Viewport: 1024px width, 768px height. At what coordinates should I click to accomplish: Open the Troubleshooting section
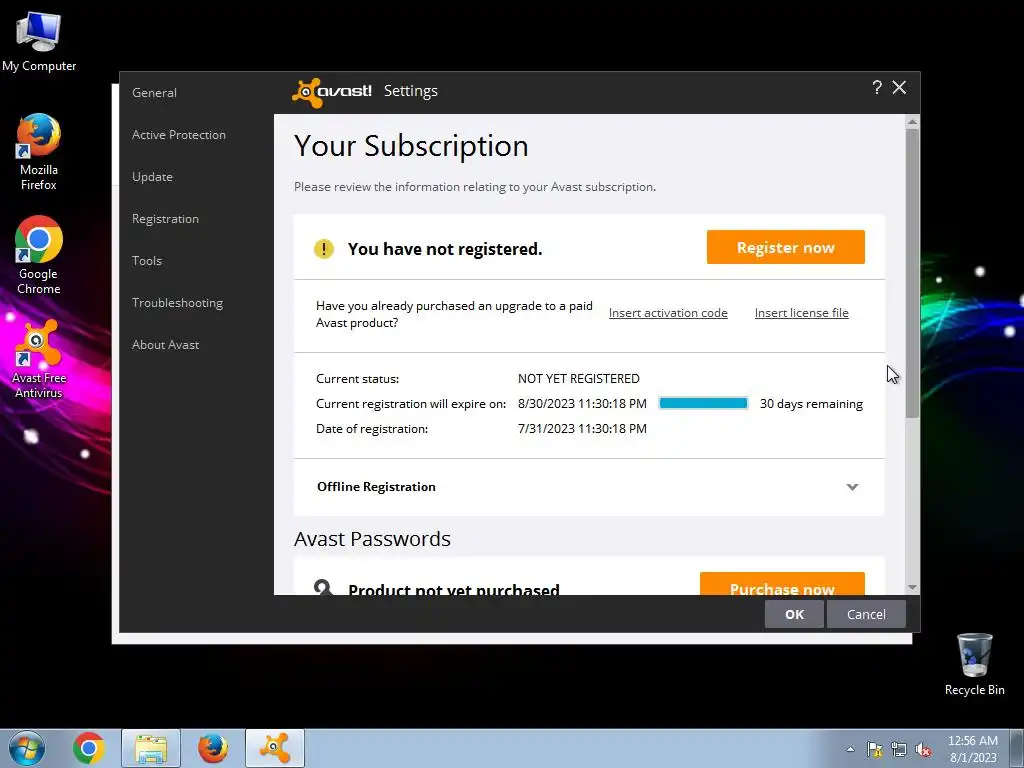178,303
